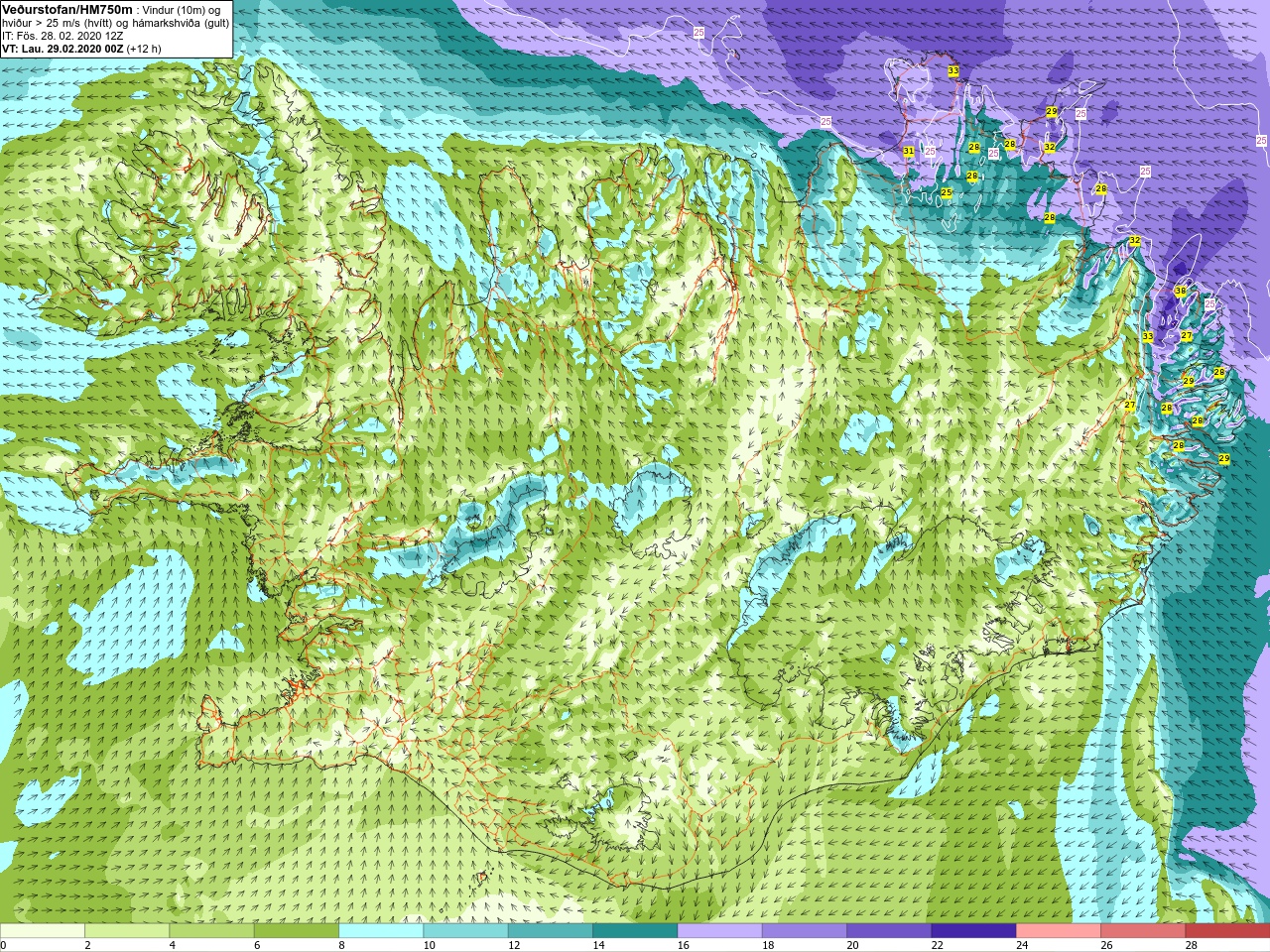This screenshot has height=952, width=1270.
Task: Click the teal 12–14 m/s legend swatch
Action: [551, 930]
